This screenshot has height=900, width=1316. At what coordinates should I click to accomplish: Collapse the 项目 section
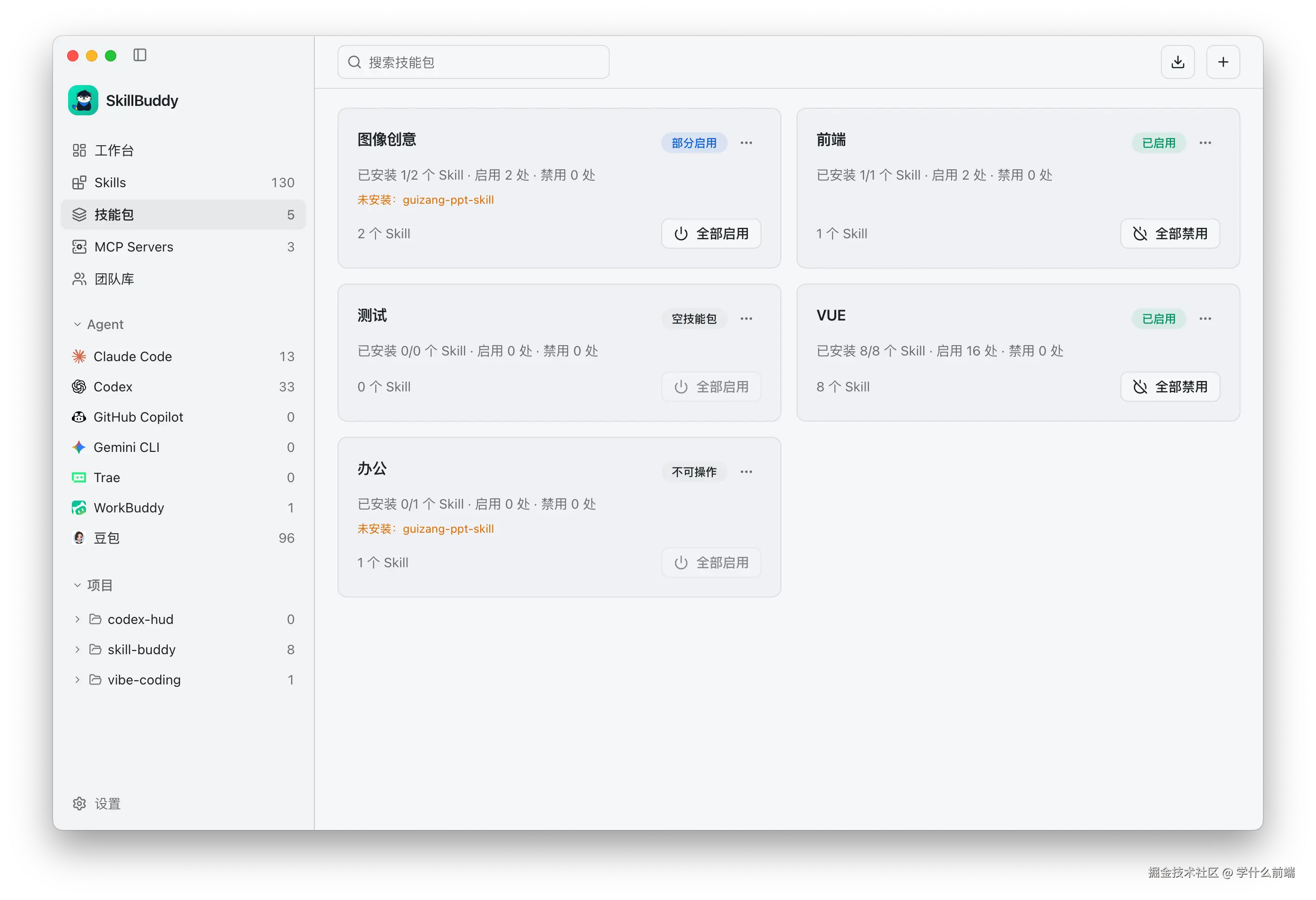(77, 585)
